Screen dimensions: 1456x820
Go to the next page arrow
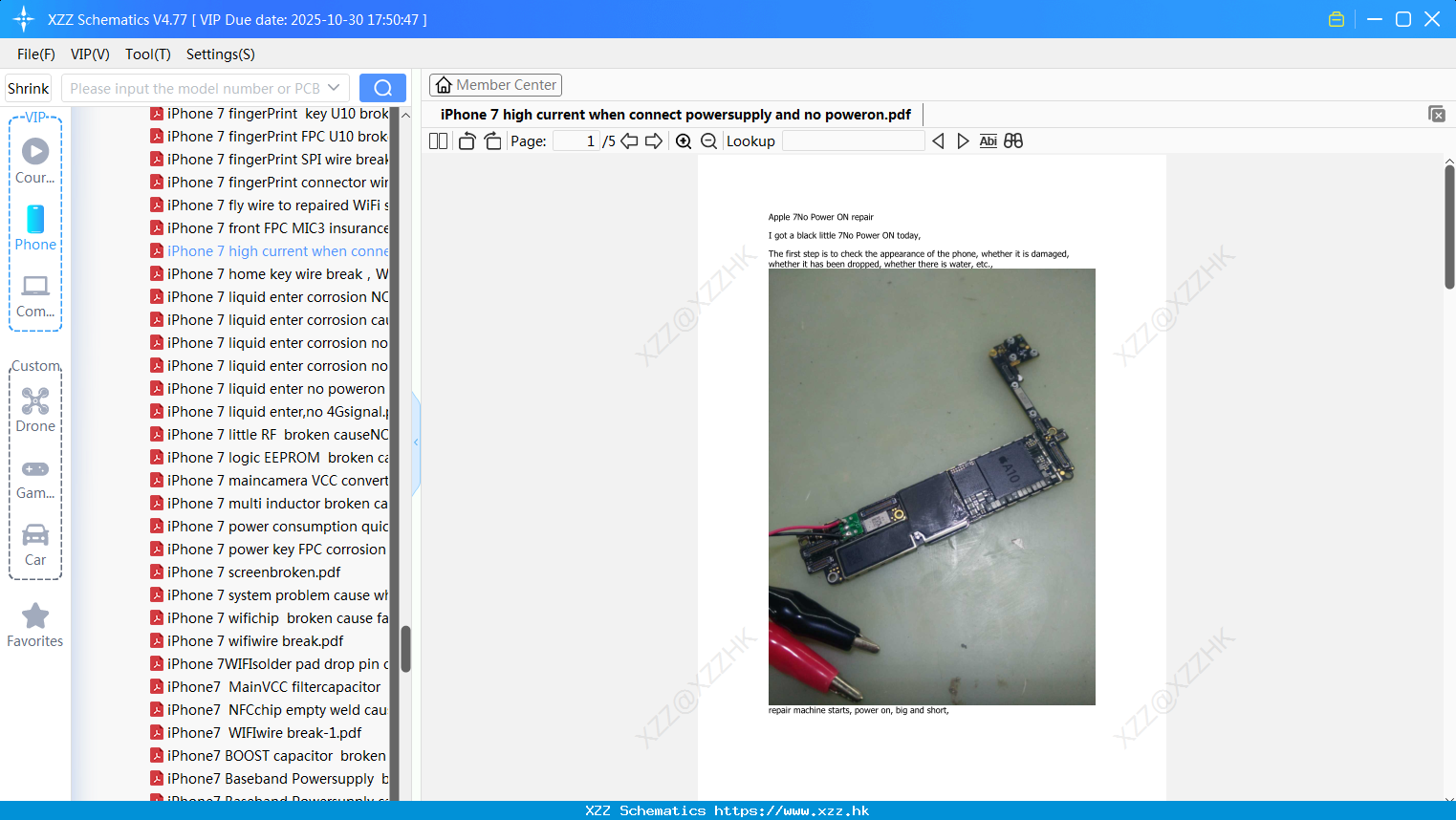click(654, 140)
